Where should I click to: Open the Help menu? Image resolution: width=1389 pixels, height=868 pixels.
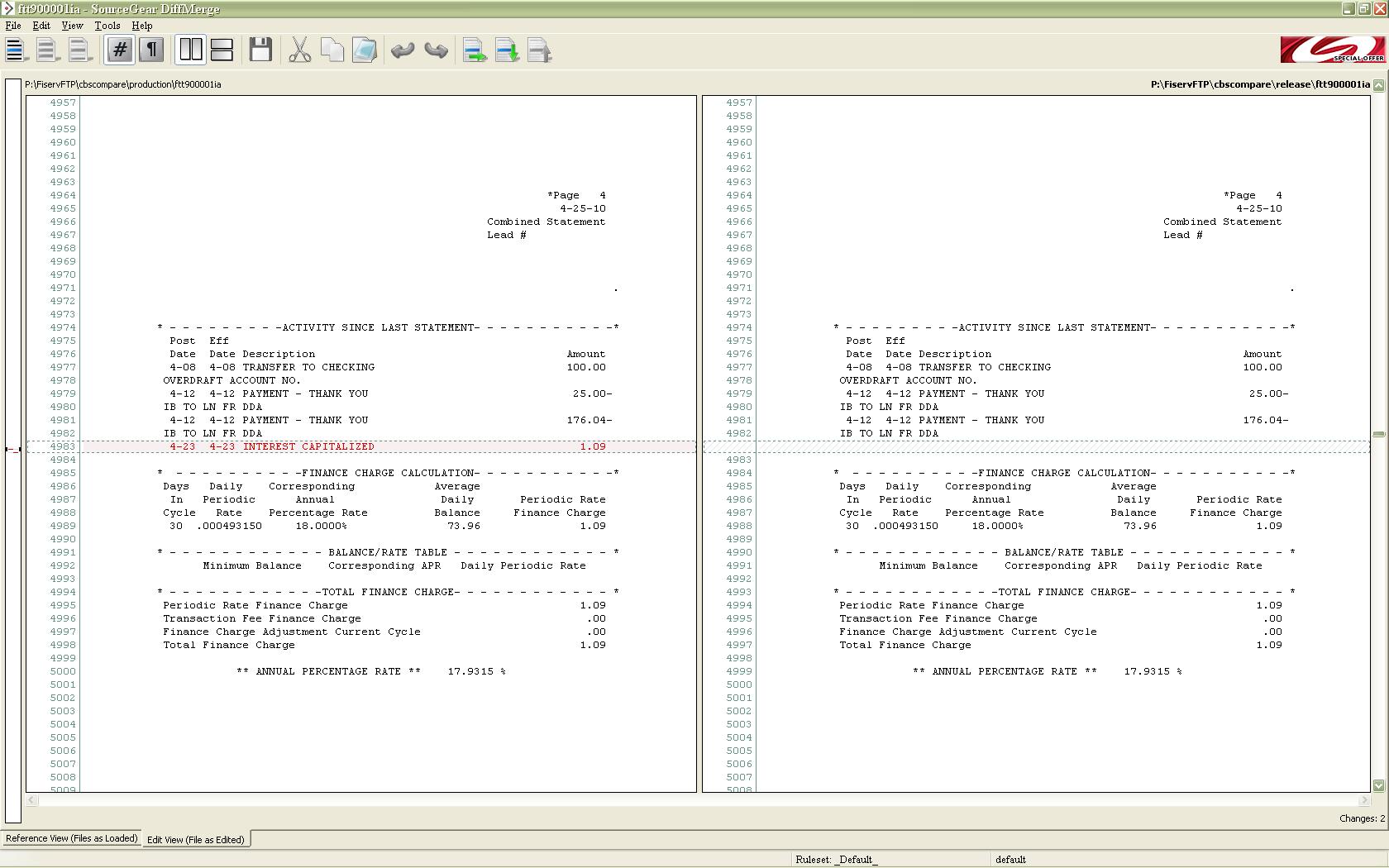(x=142, y=26)
